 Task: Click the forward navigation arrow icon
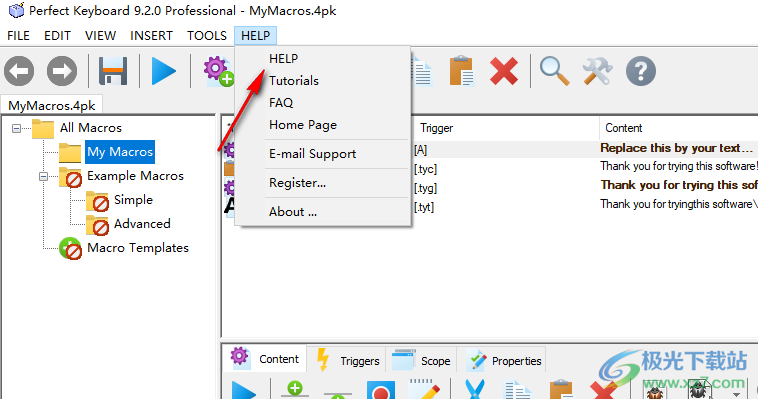coord(62,71)
